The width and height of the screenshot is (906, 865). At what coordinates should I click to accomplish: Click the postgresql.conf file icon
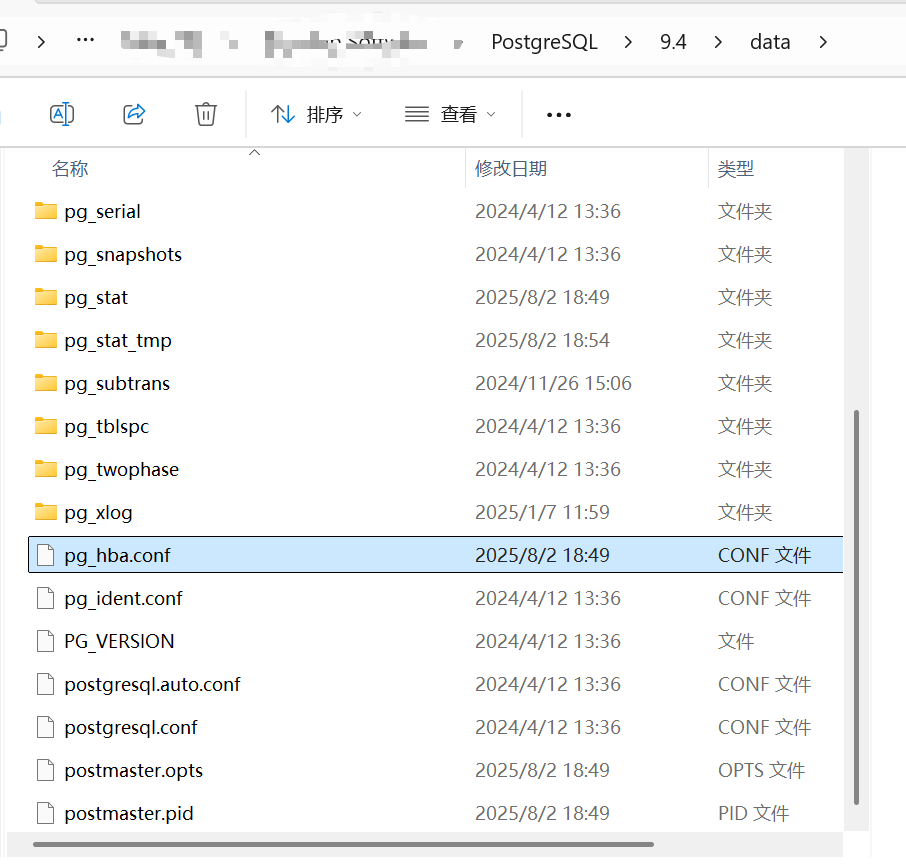point(46,727)
